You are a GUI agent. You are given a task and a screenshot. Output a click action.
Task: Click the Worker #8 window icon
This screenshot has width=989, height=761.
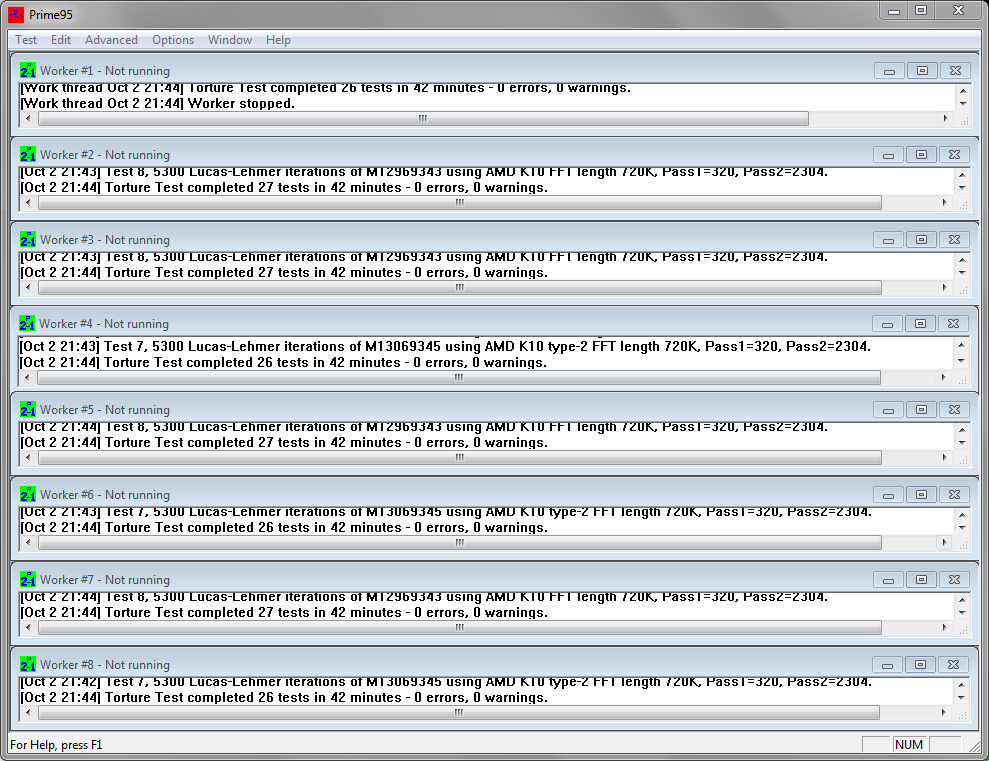(28, 664)
